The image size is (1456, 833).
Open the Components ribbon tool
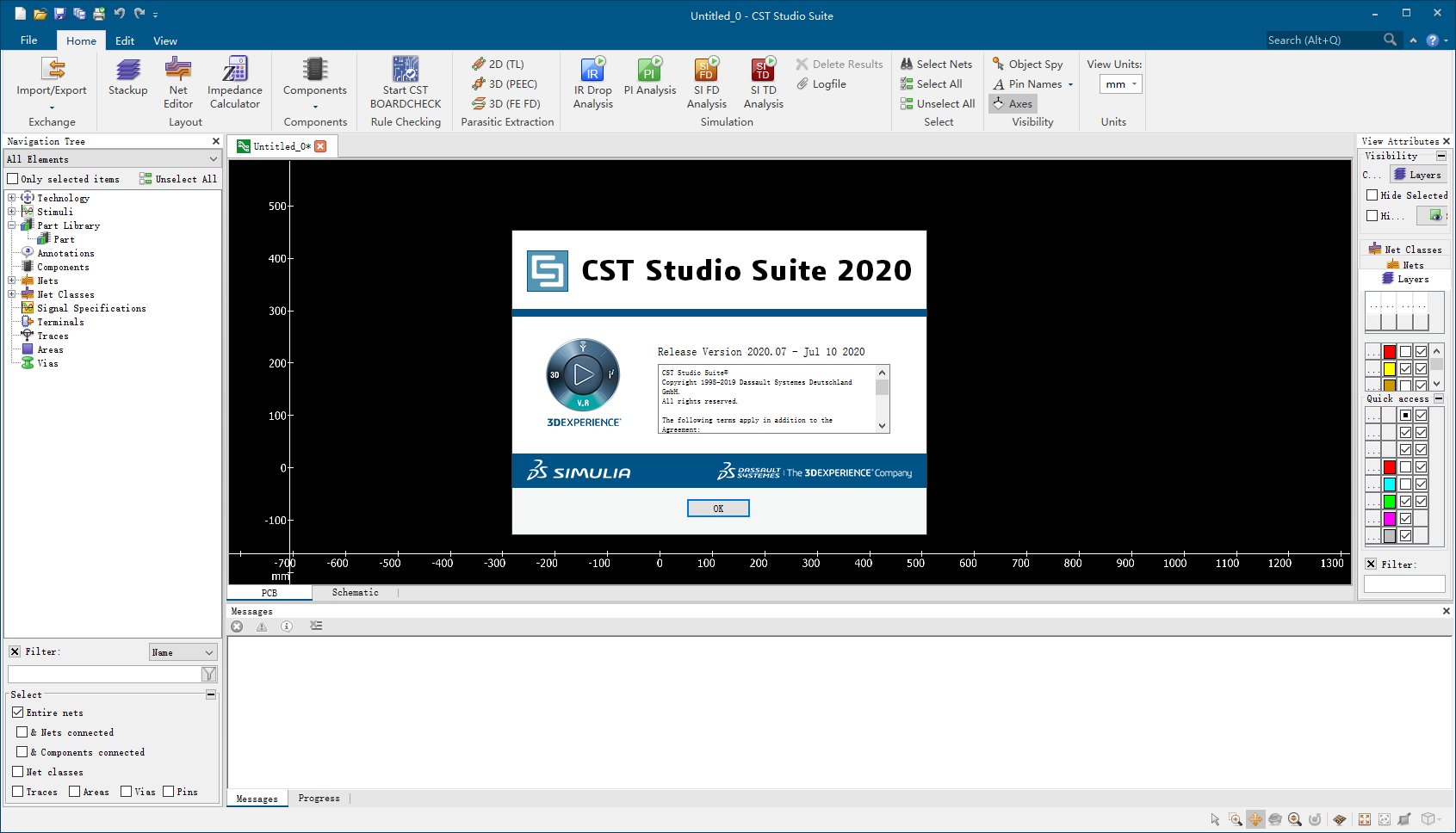pos(315,83)
